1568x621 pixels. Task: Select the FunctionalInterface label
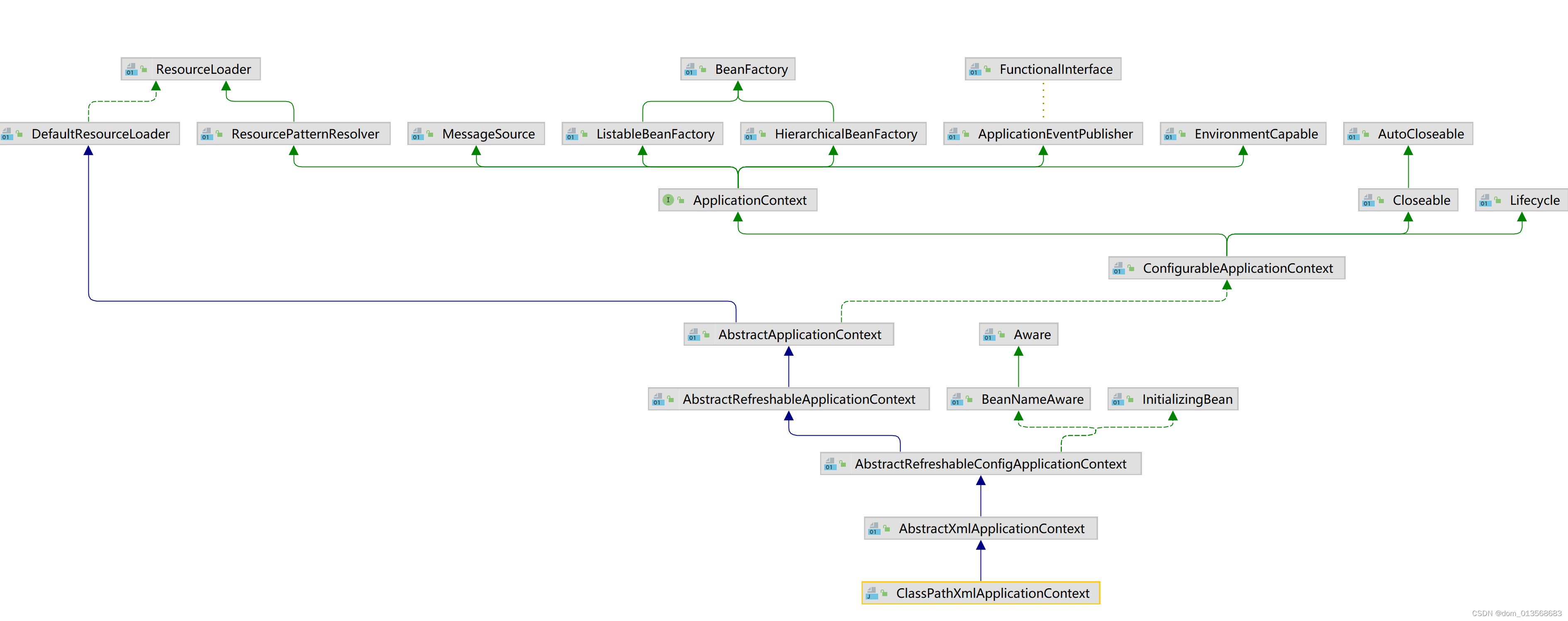1055,69
